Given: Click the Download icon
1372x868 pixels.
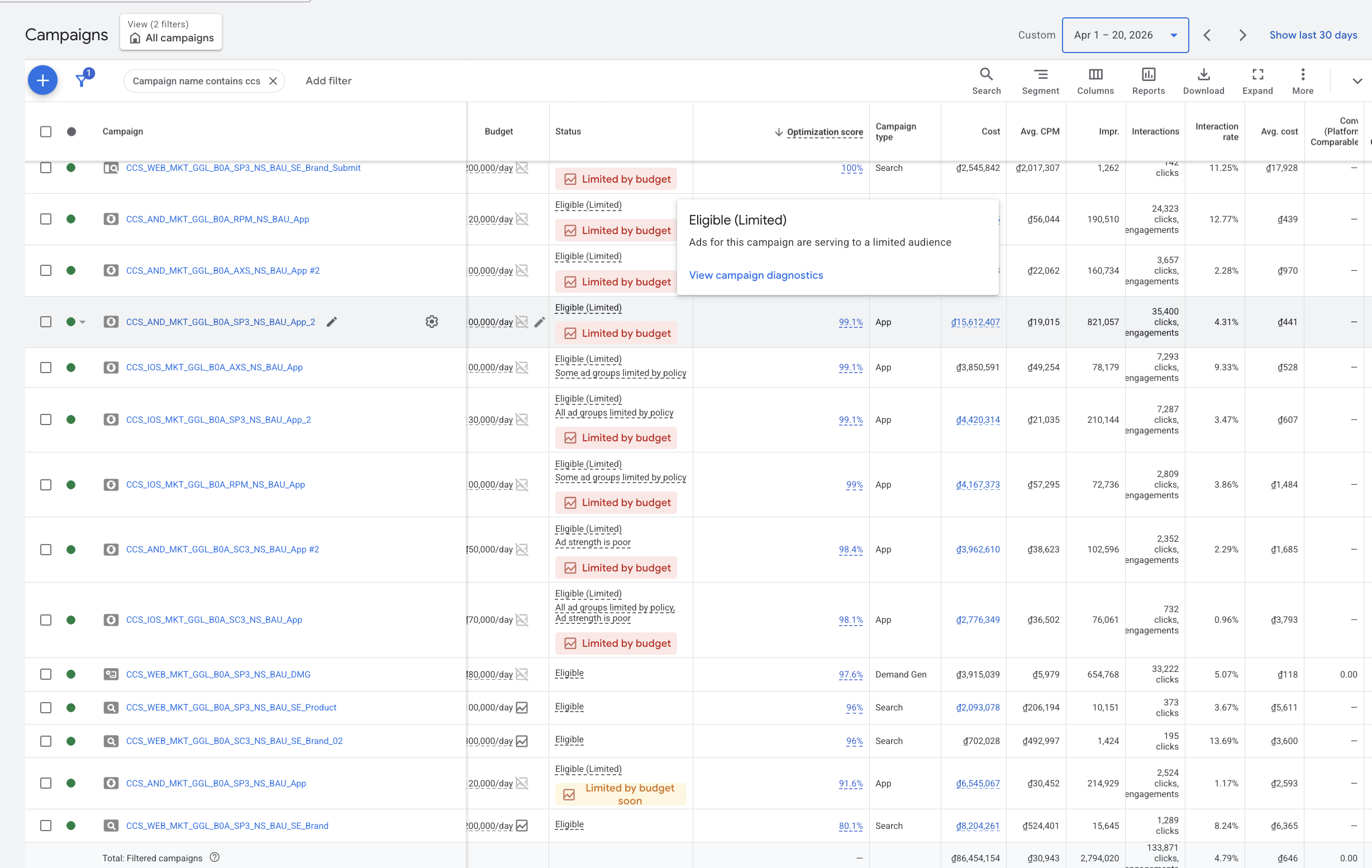Looking at the screenshot, I should [1203, 81].
